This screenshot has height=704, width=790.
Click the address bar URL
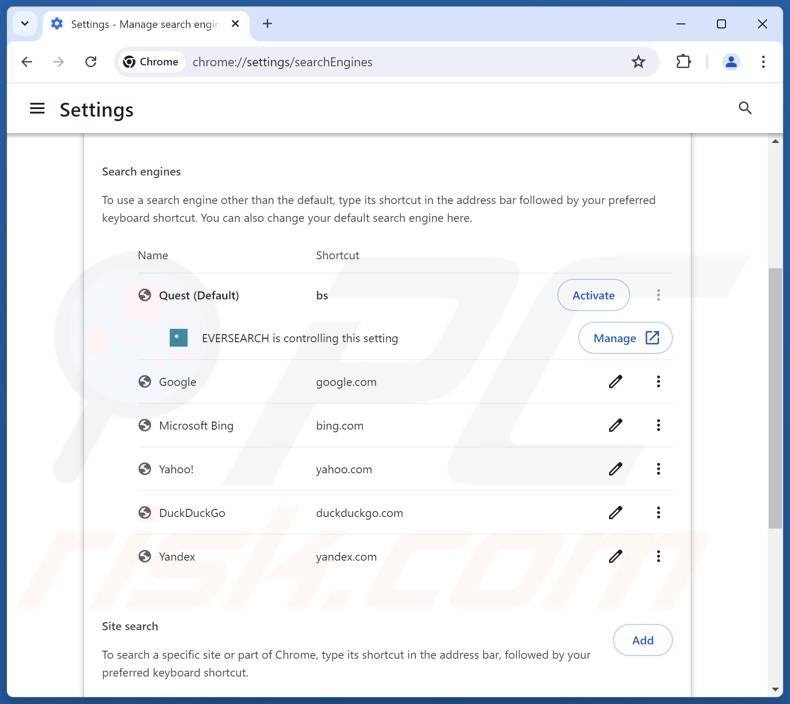coord(282,62)
